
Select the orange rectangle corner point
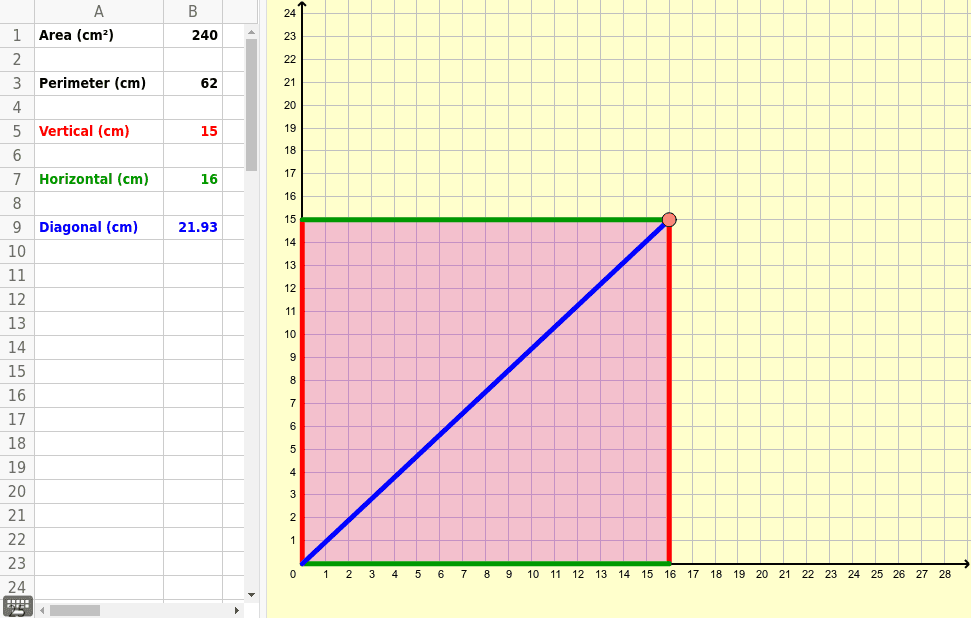pos(669,220)
